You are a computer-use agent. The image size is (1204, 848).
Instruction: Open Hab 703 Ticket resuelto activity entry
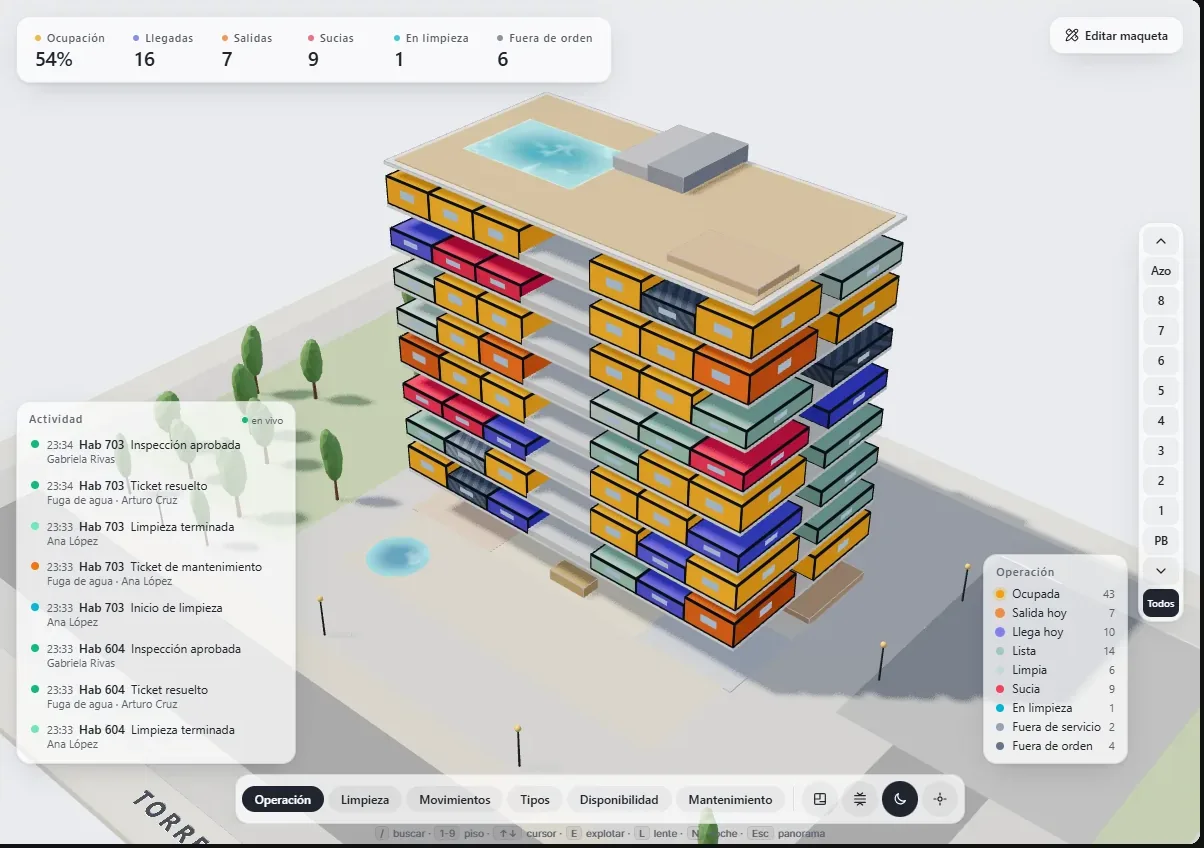pos(155,492)
